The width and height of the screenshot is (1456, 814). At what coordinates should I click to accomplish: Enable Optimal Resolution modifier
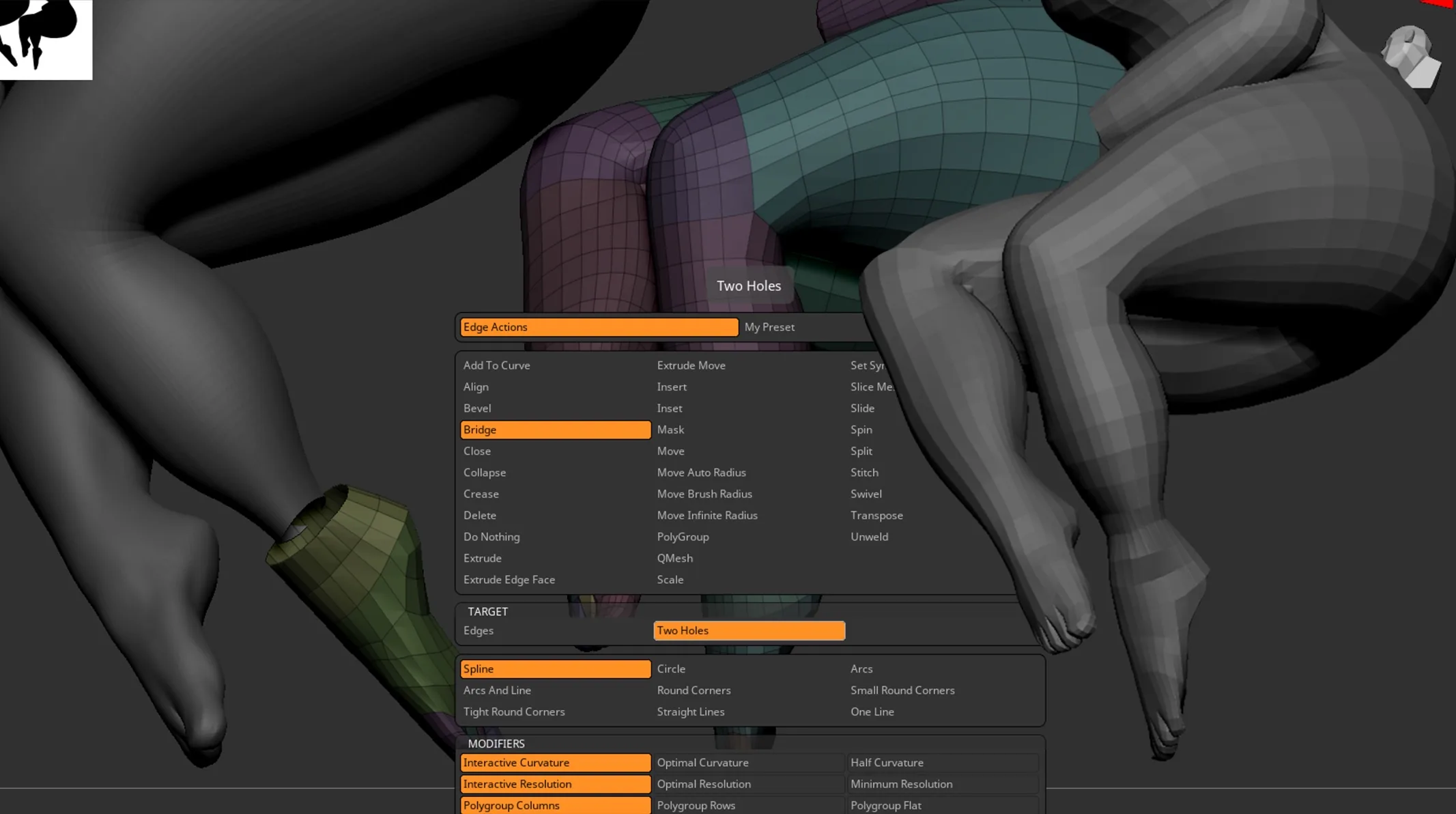click(x=749, y=784)
